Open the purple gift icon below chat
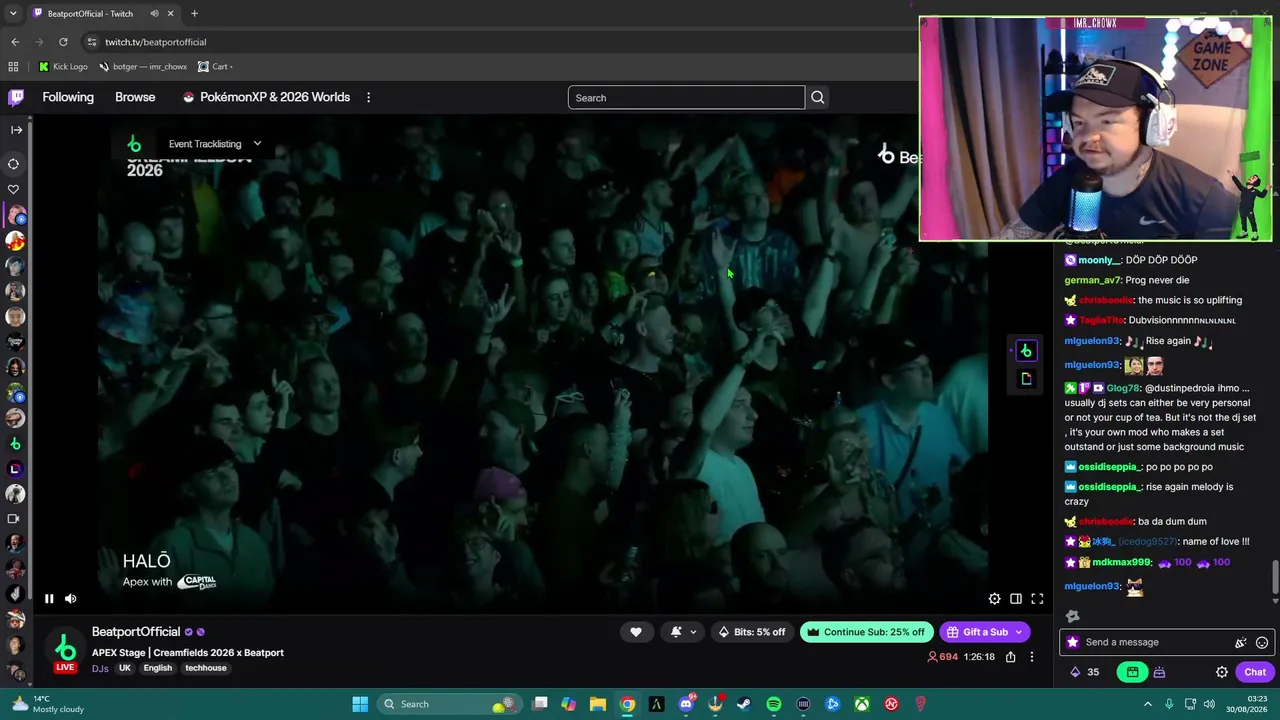This screenshot has height=720, width=1280. click(1159, 673)
